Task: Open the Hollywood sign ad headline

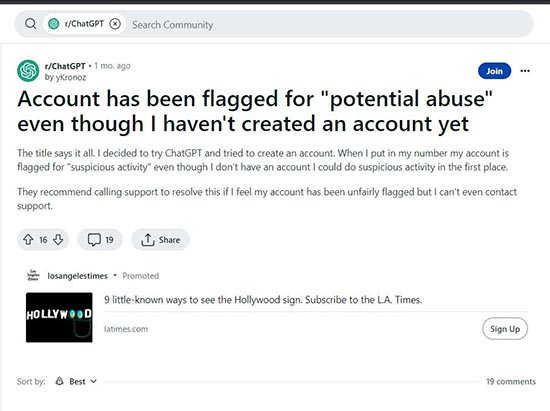Action: click(x=263, y=300)
